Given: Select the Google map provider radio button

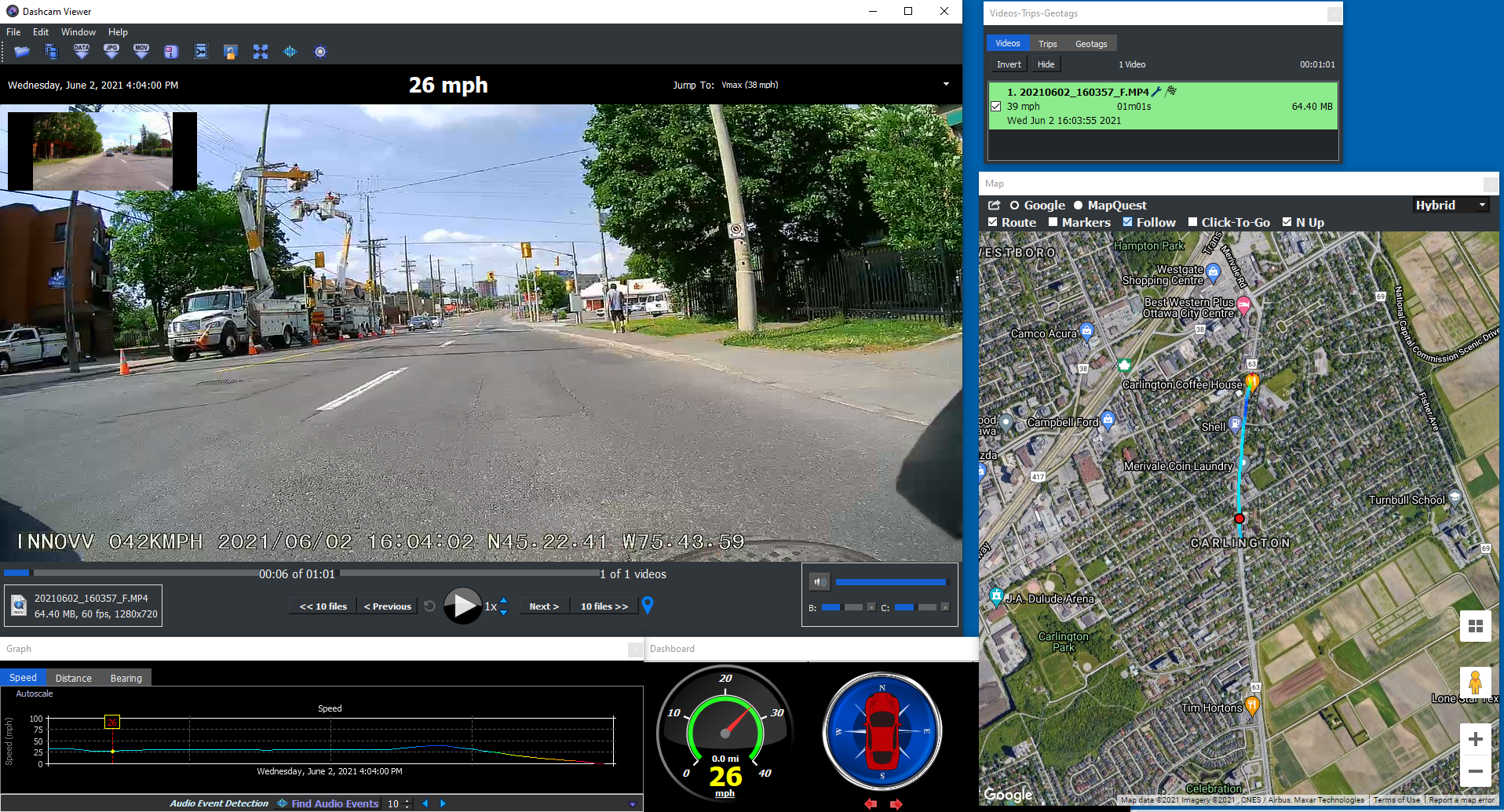Looking at the screenshot, I should point(1014,206).
